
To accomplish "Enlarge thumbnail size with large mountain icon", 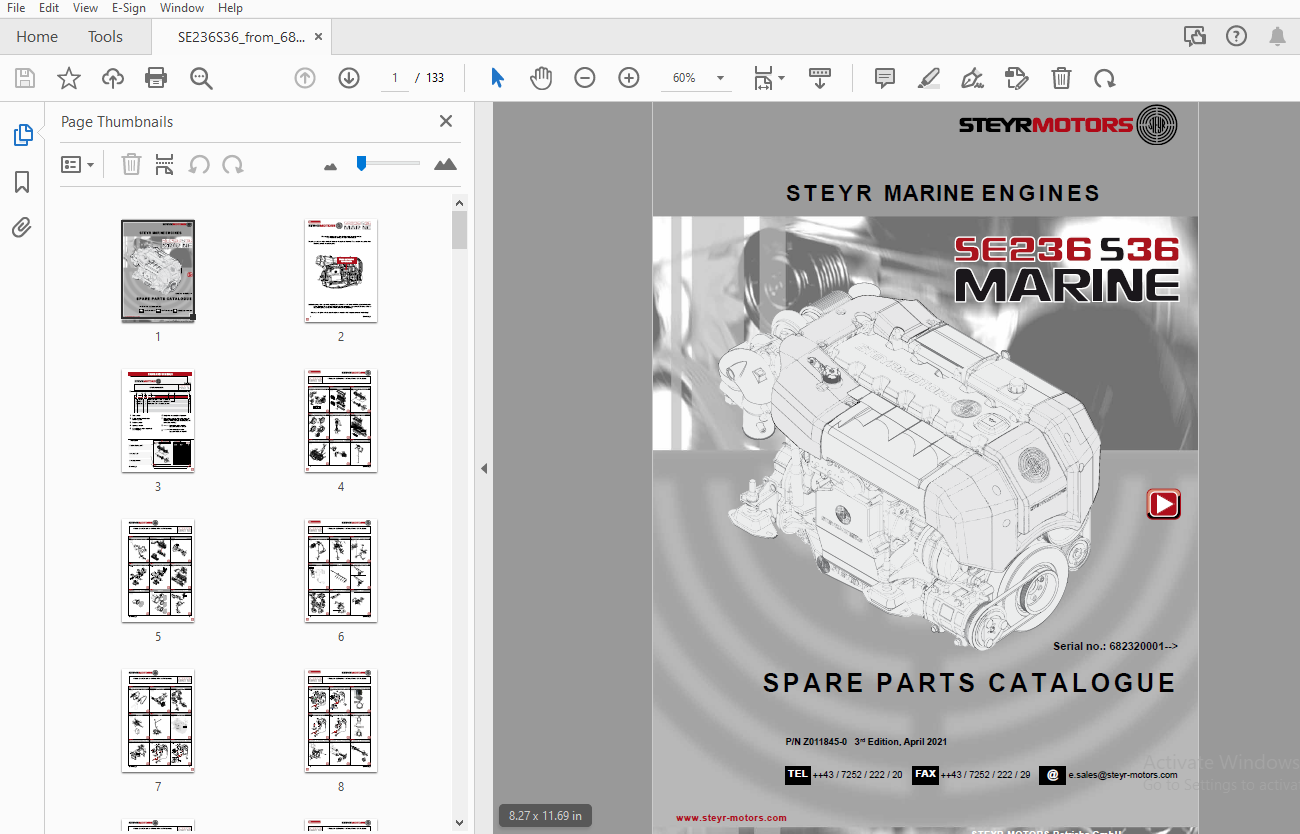I will tap(445, 164).
